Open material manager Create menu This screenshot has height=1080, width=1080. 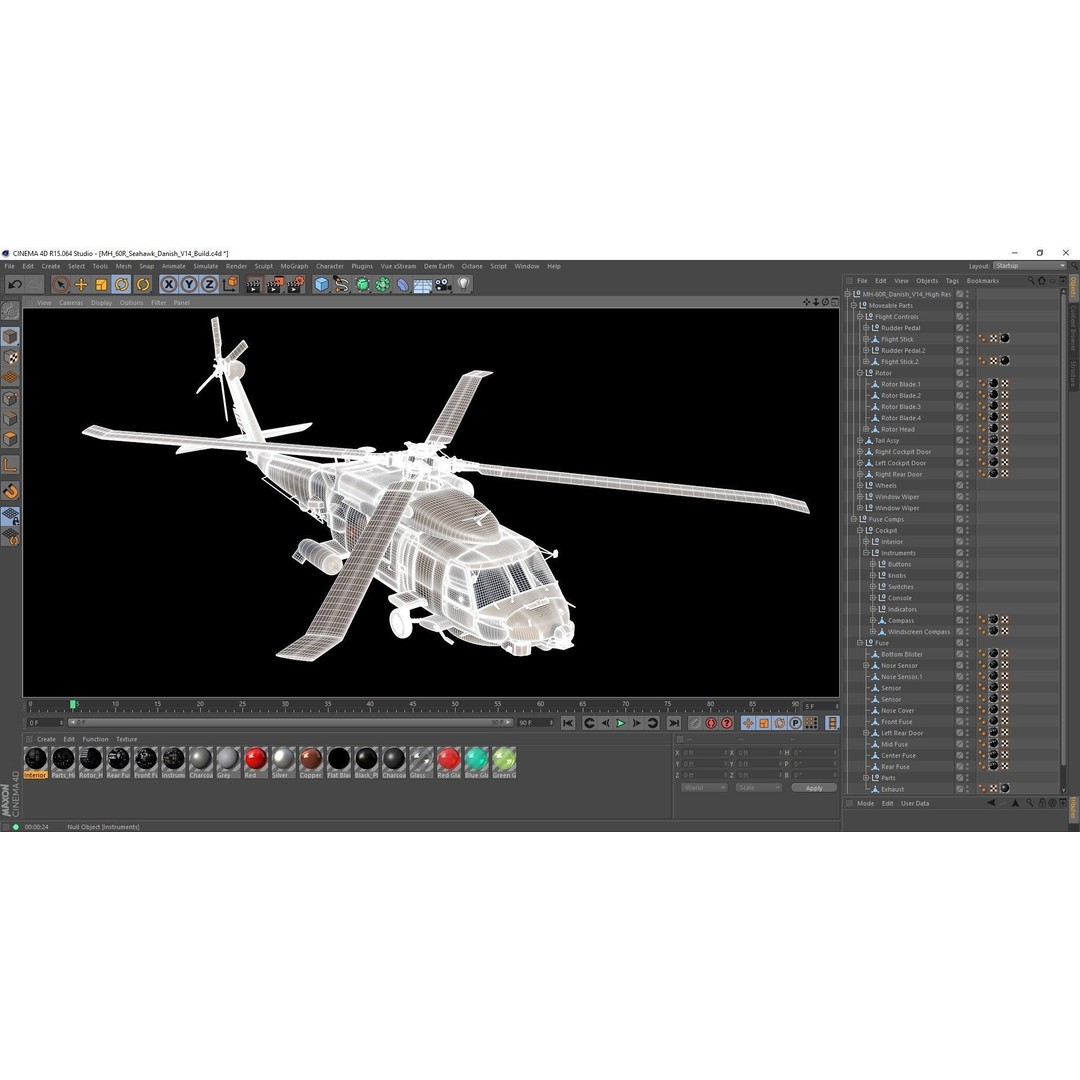46,739
